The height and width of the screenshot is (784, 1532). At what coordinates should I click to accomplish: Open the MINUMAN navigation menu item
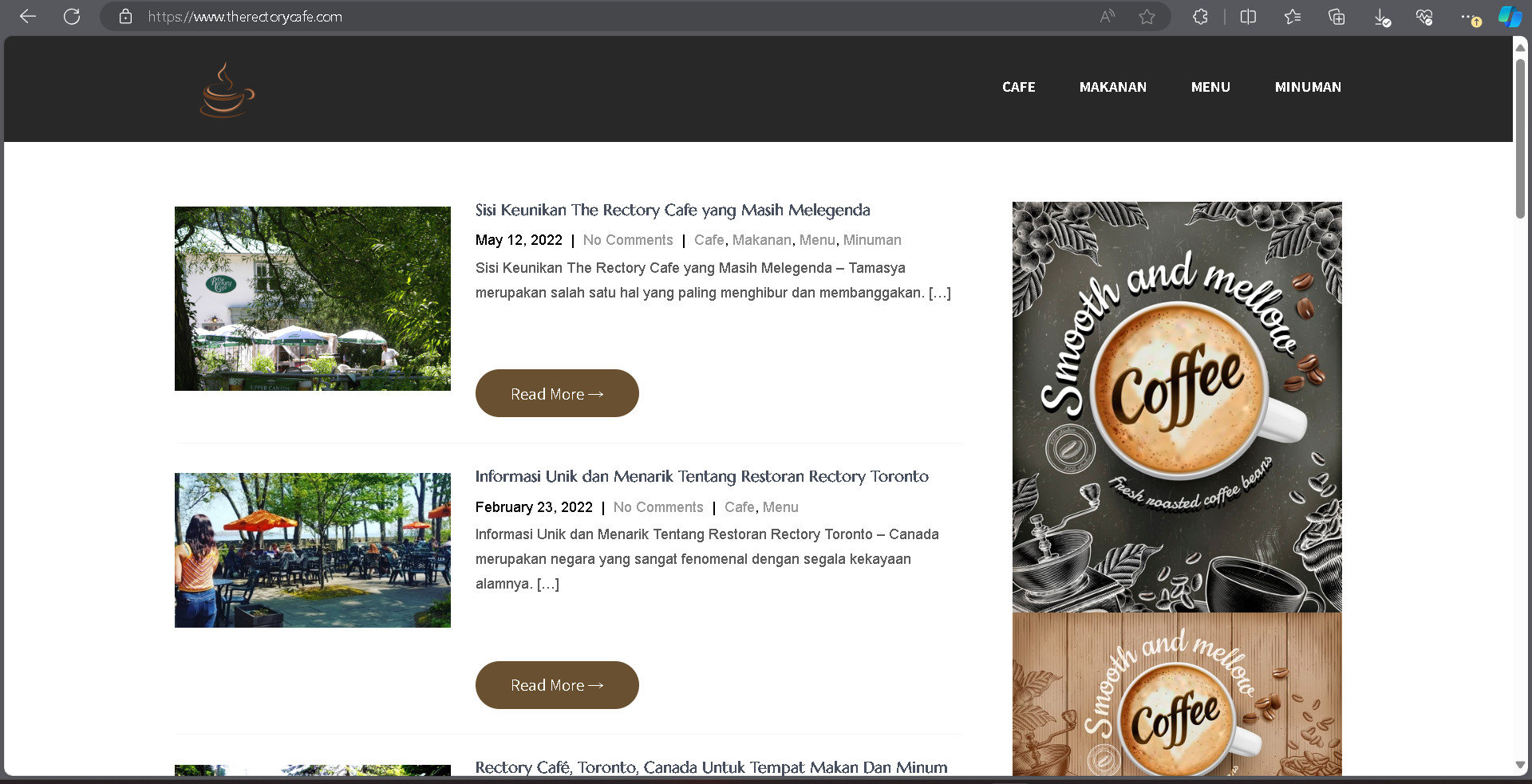(1307, 87)
